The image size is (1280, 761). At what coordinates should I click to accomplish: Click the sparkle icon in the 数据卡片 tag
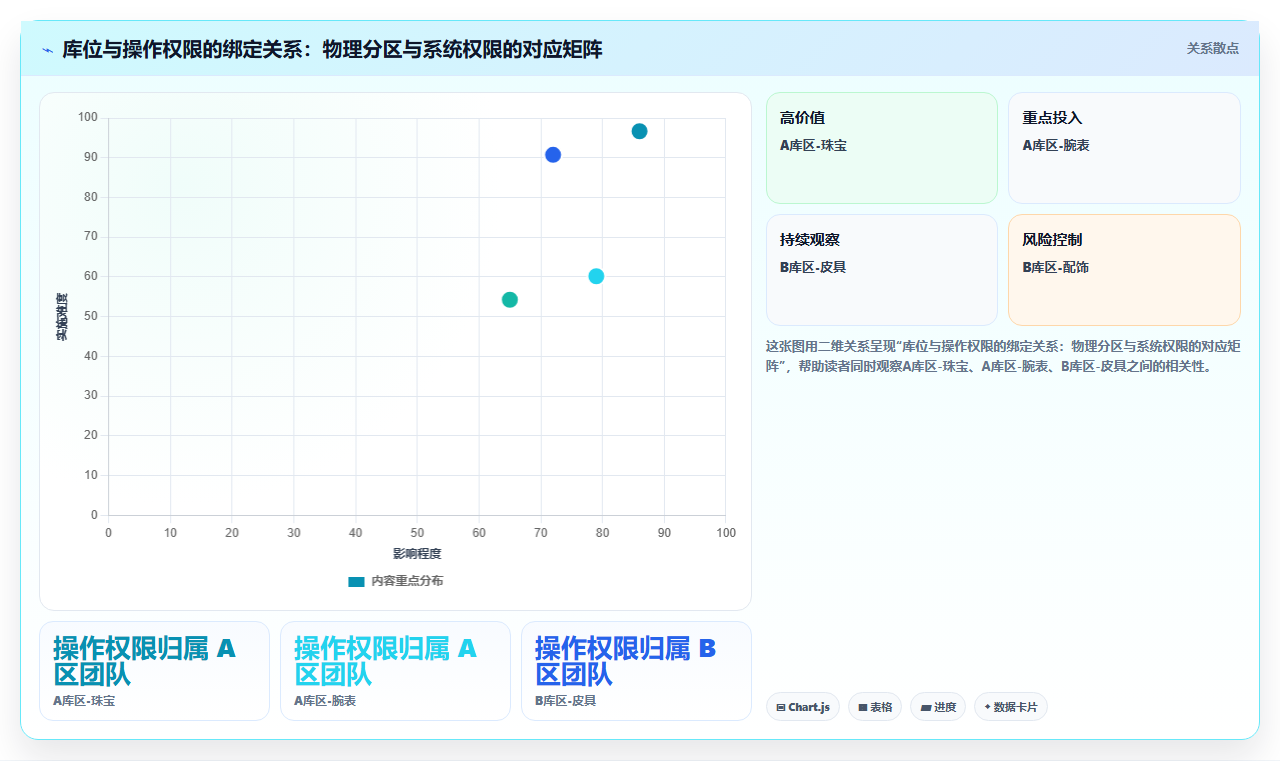(x=987, y=707)
